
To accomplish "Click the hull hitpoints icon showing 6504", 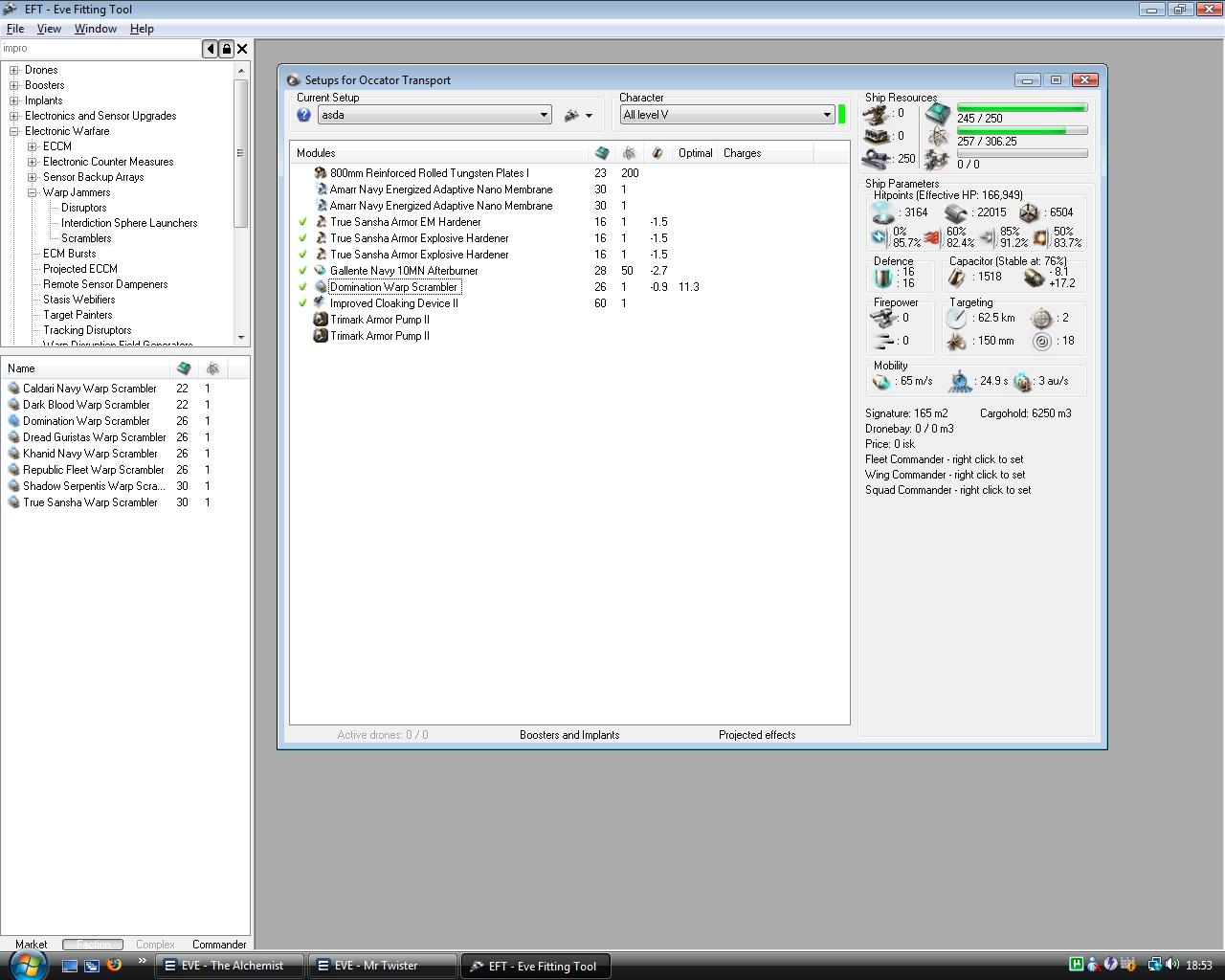I will [1029, 212].
